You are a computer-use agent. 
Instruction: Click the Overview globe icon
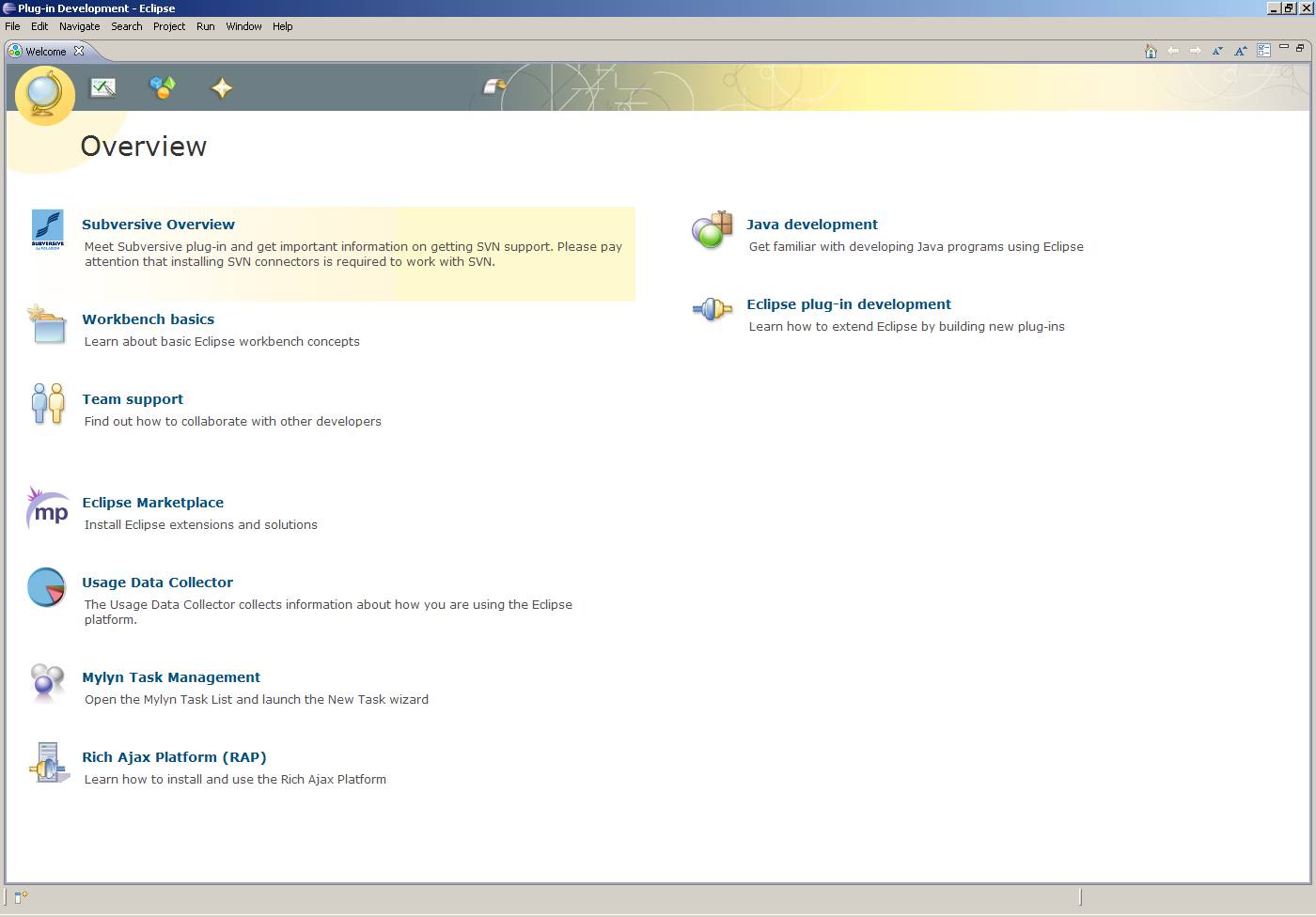(x=45, y=93)
